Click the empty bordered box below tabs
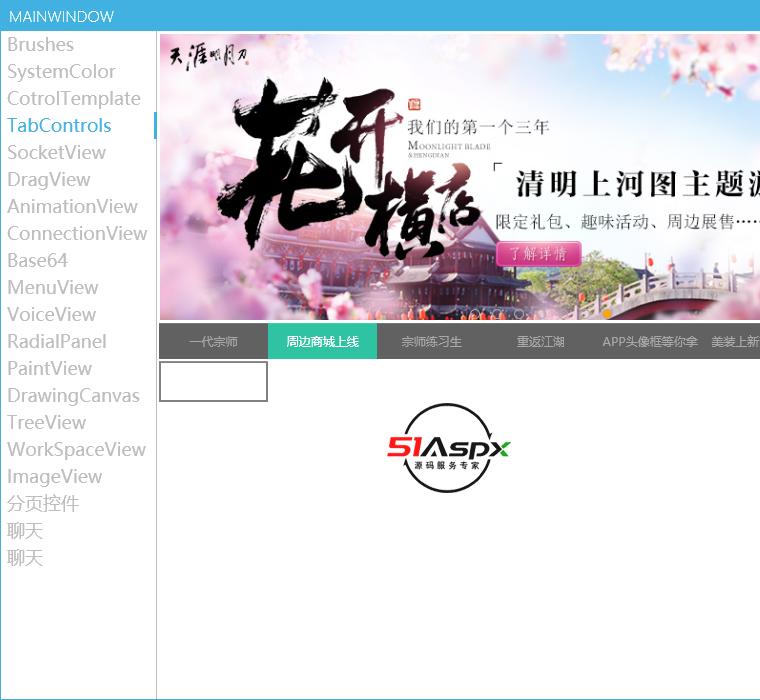Screen dimensions: 760x700 (213, 382)
